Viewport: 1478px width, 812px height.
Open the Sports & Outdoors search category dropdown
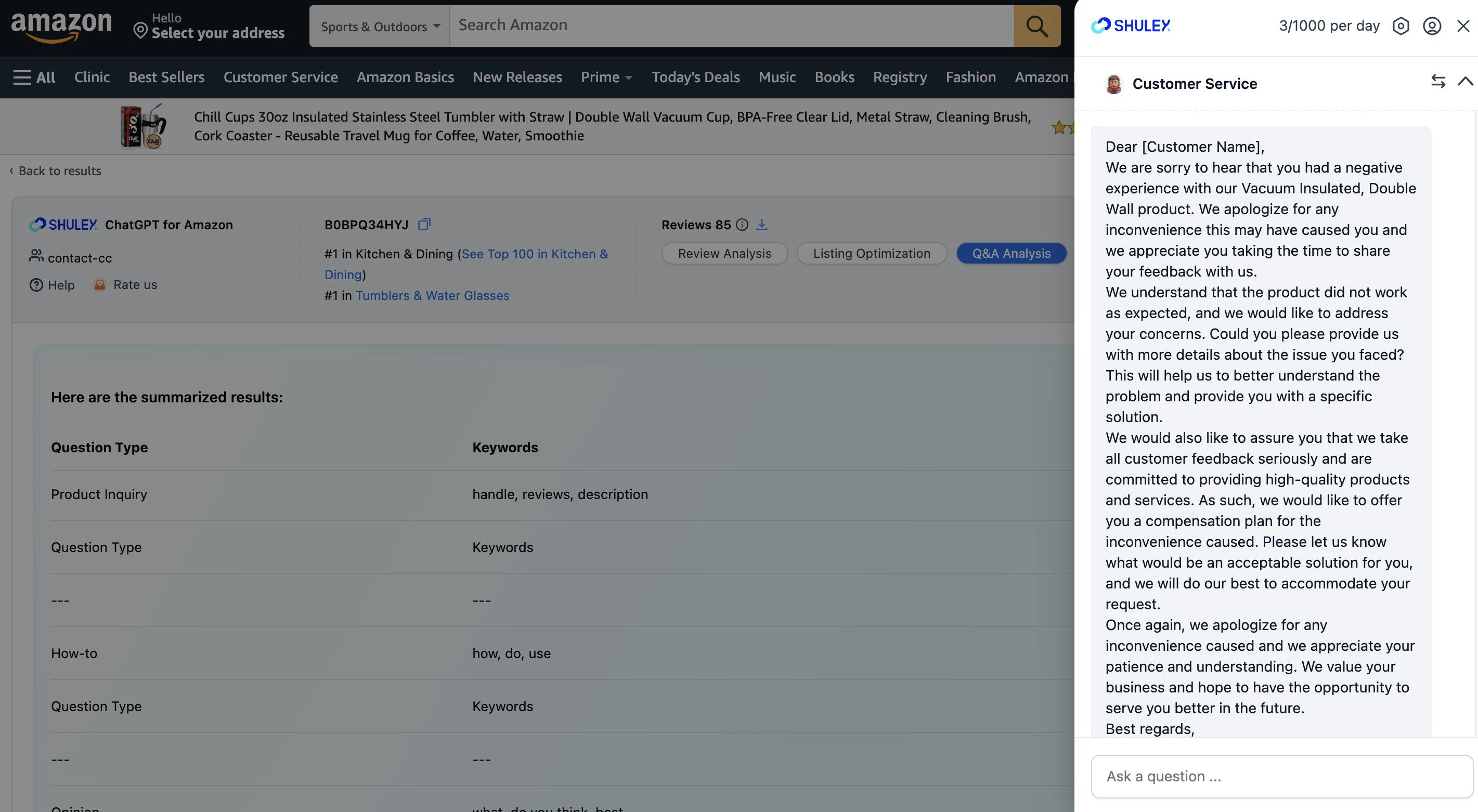click(380, 27)
